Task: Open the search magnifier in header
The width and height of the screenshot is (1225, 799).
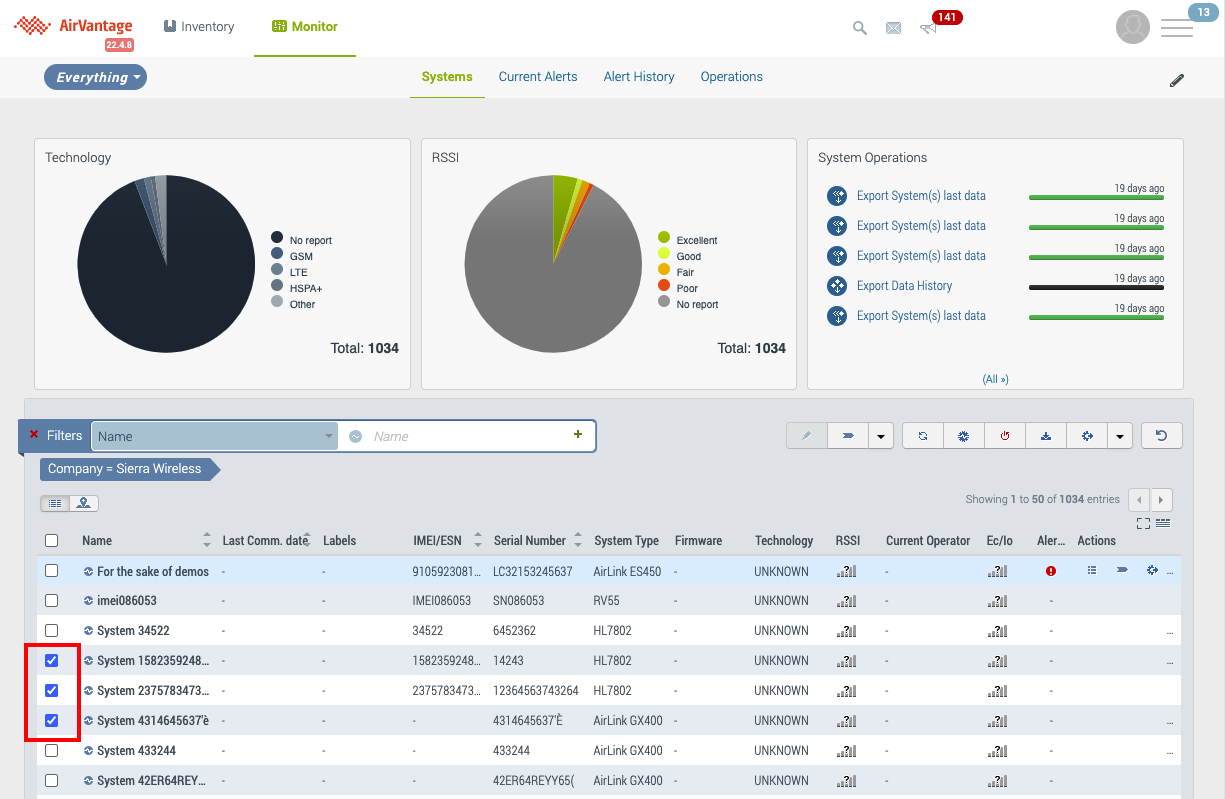Action: (859, 28)
